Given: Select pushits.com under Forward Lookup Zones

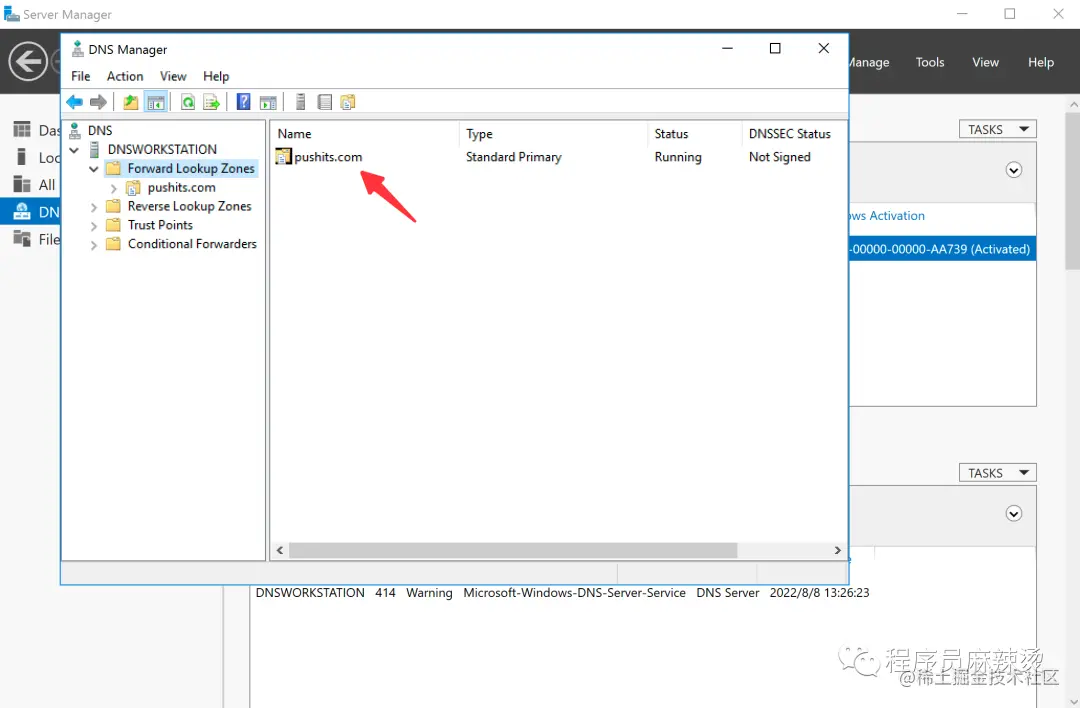Looking at the screenshot, I should [x=181, y=187].
